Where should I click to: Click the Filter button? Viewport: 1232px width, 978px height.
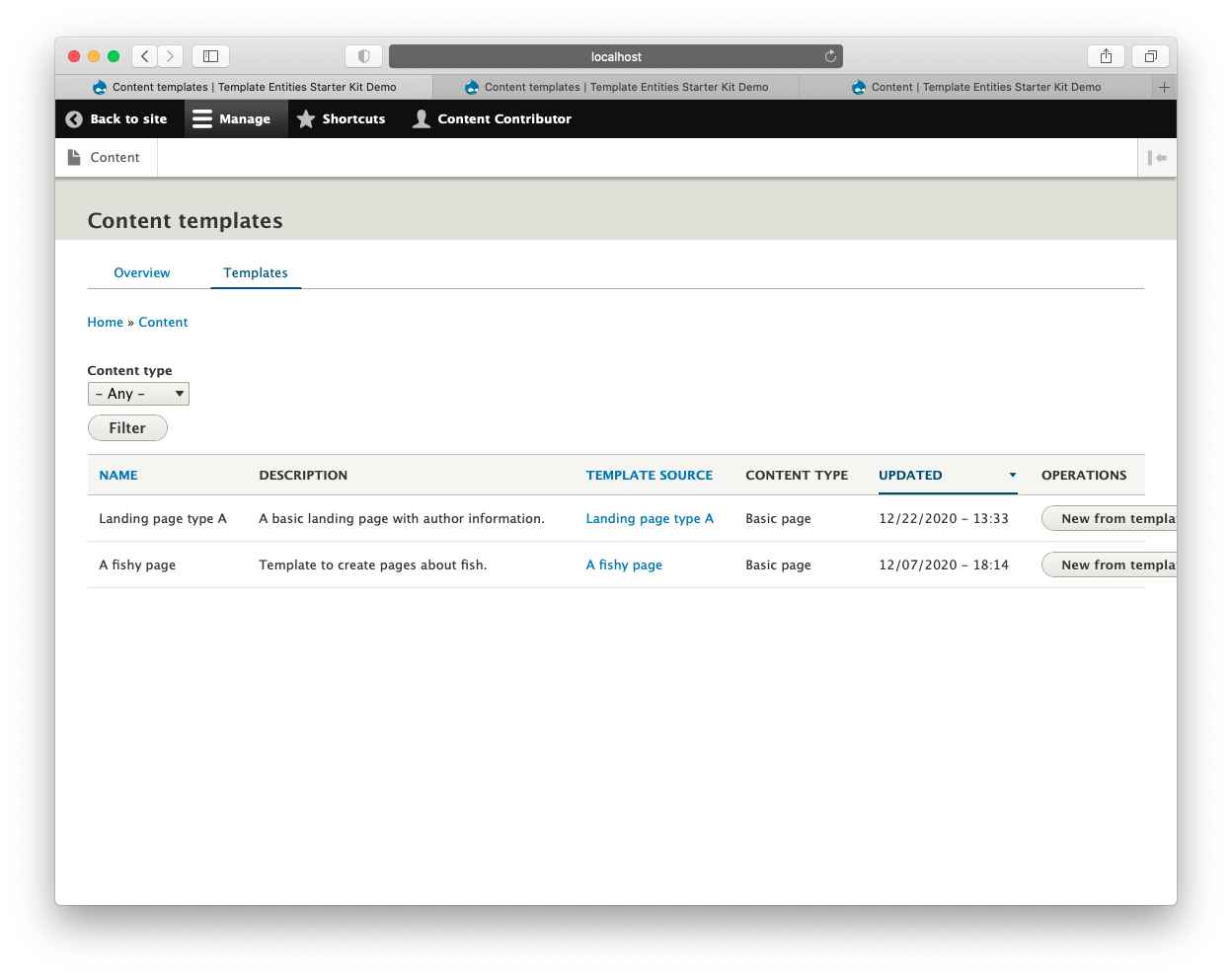tap(127, 427)
